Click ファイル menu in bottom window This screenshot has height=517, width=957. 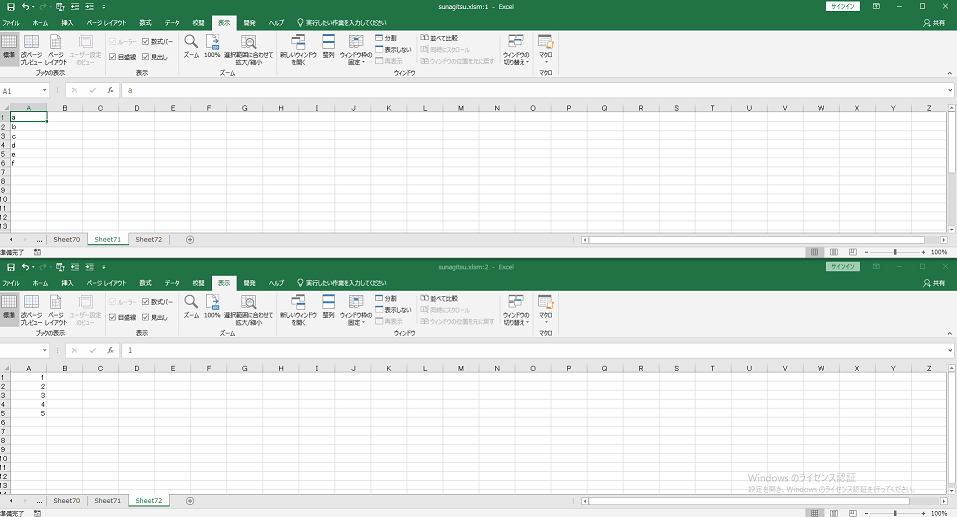click(11, 283)
